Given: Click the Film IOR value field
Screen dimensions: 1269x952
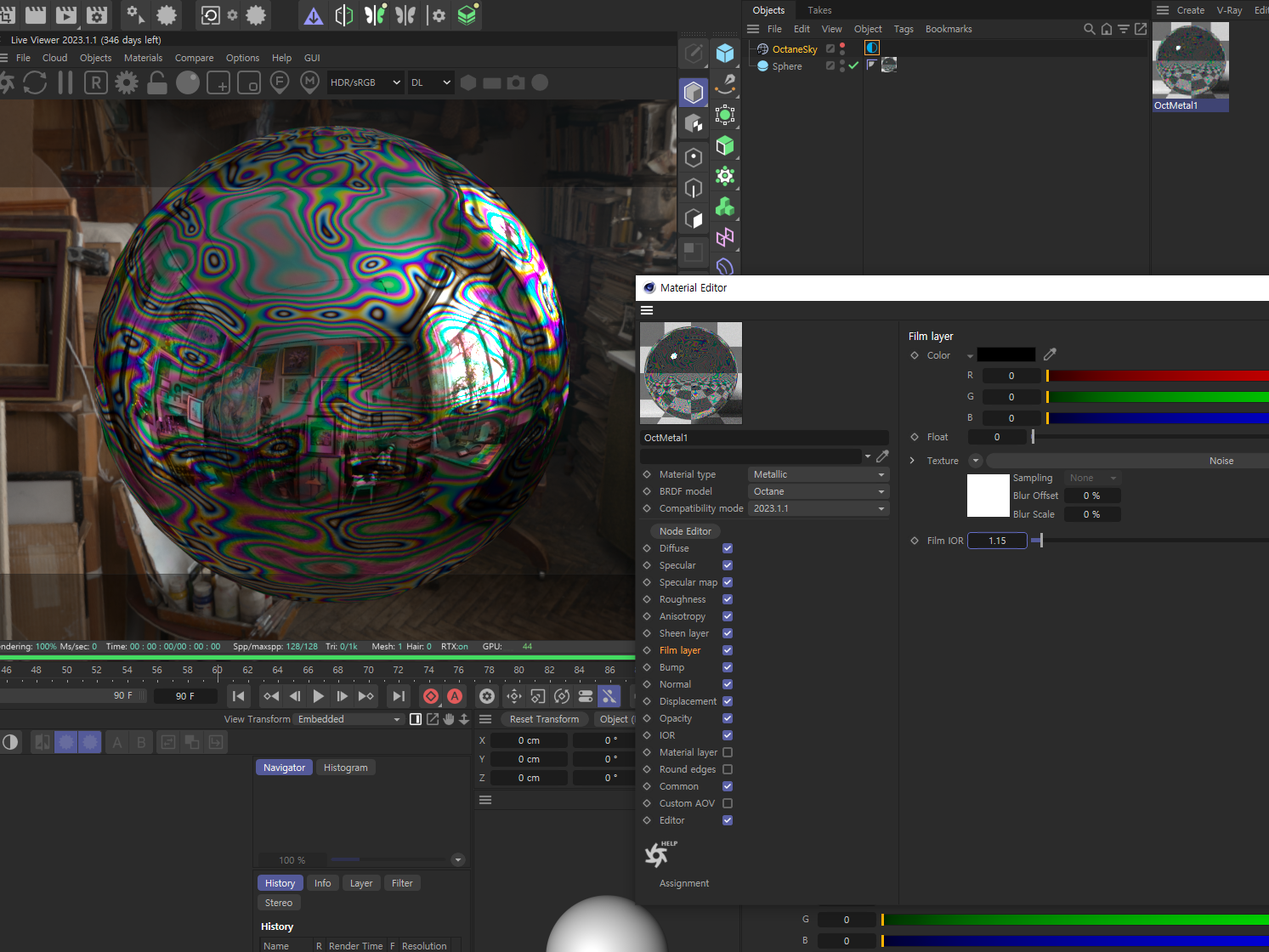Looking at the screenshot, I should (997, 541).
